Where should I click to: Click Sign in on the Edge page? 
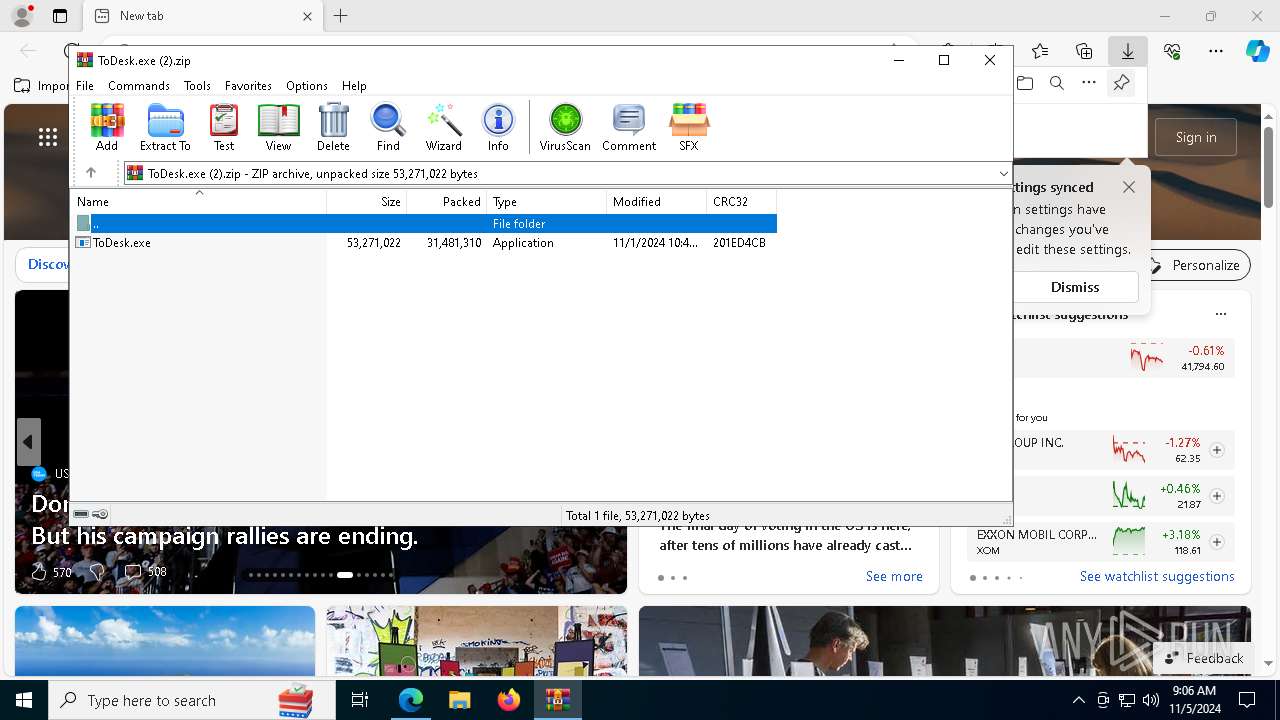(x=1196, y=137)
